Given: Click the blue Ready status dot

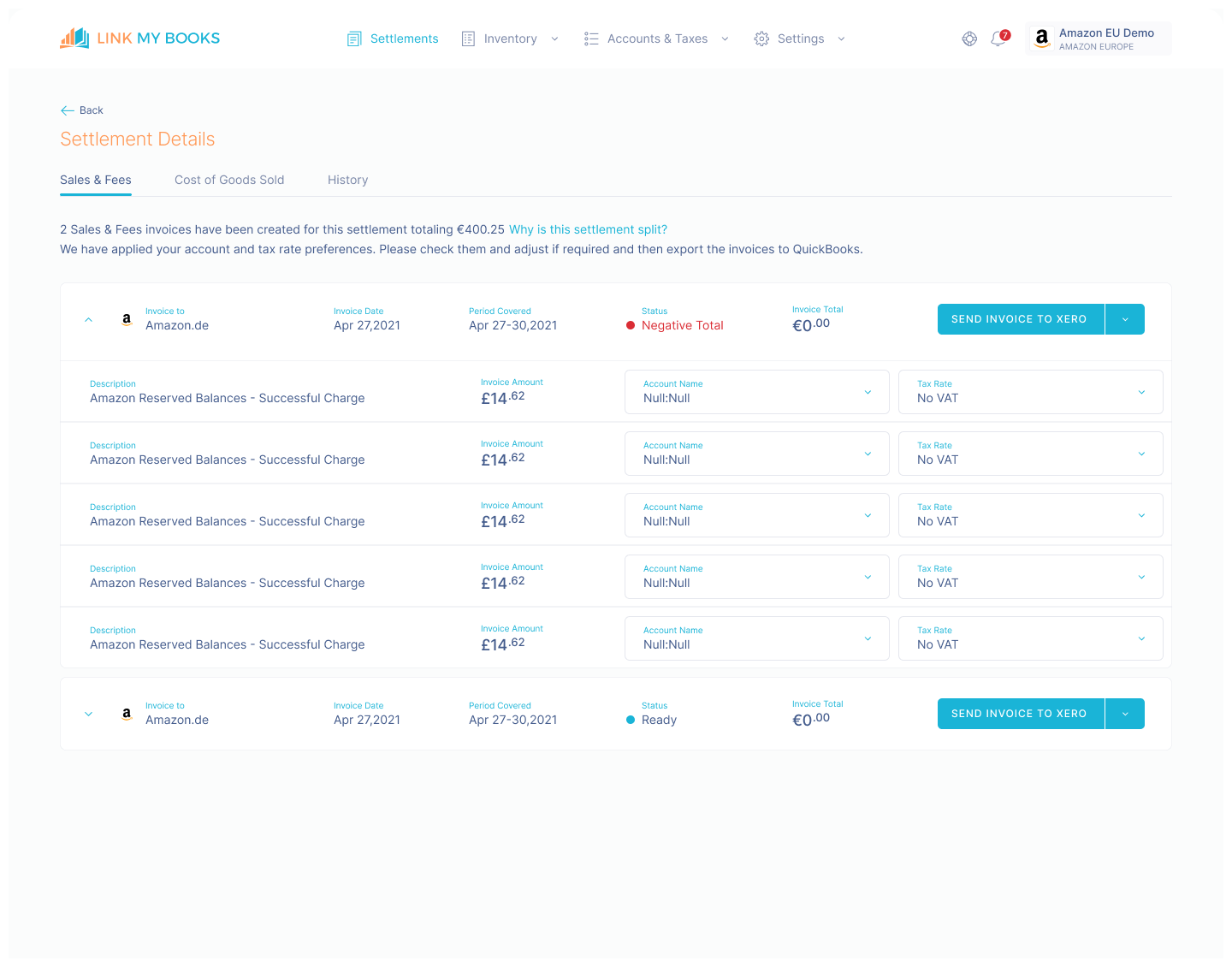Looking at the screenshot, I should [x=631, y=720].
